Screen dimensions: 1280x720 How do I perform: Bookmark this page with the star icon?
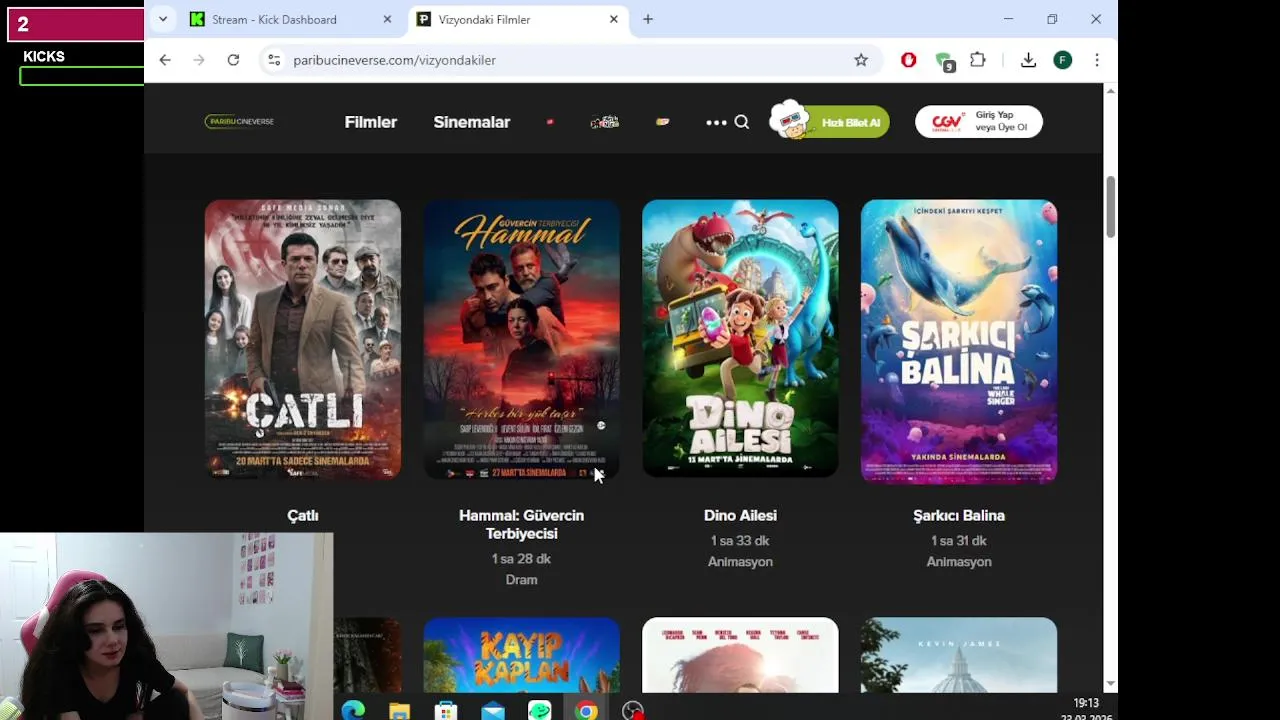pyautogui.click(x=861, y=60)
